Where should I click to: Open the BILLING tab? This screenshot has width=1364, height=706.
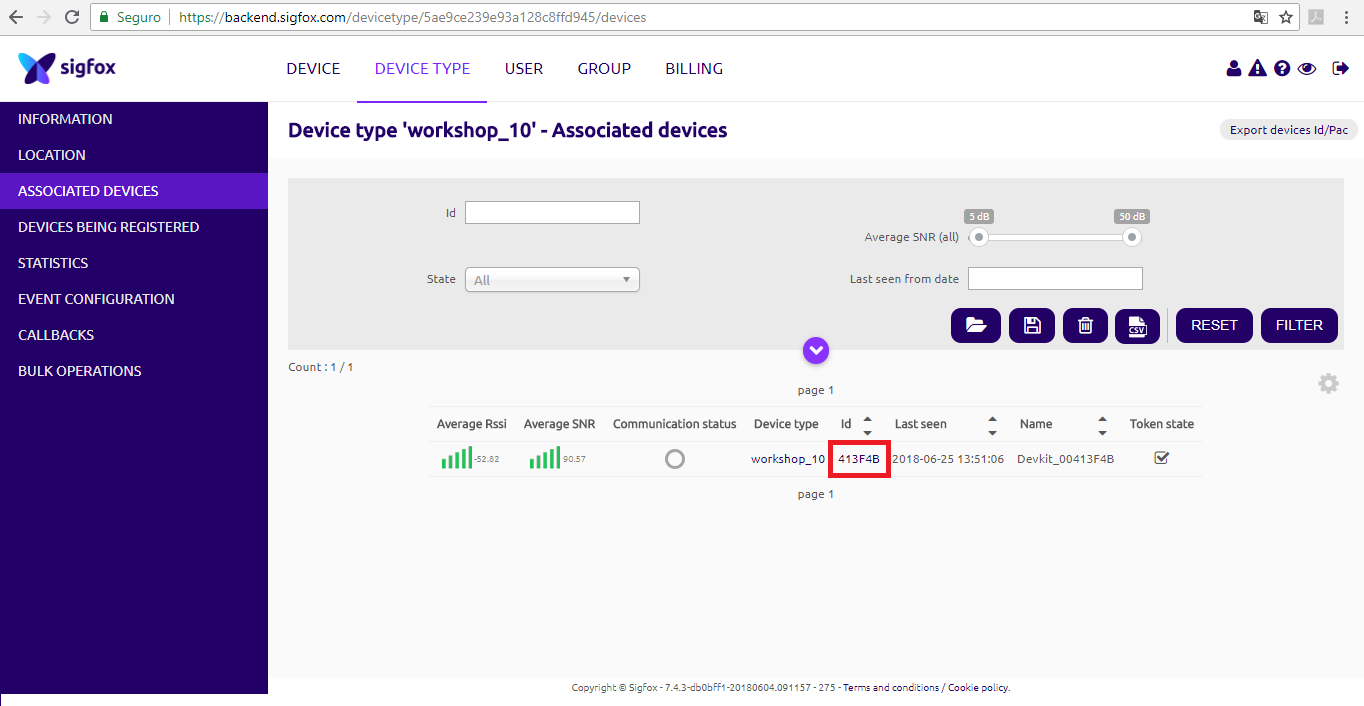pyautogui.click(x=694, y=69)
